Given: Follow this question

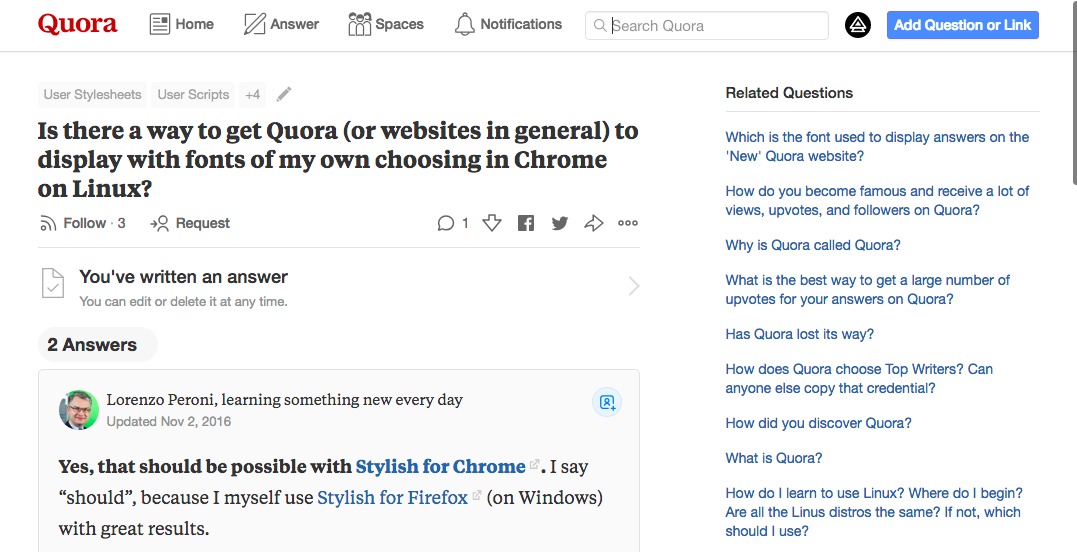Looking at the screenshot, I should pyautogui.click(x=82, y=223).
